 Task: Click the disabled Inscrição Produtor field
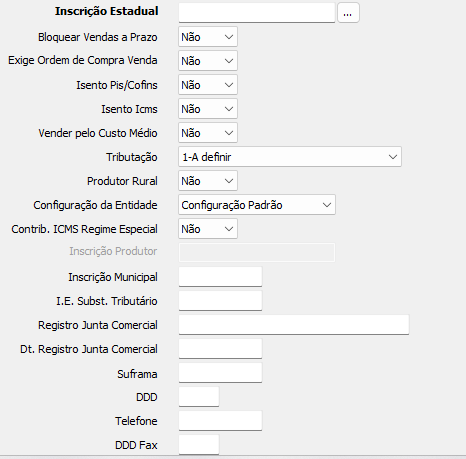(x=257, y=252)
